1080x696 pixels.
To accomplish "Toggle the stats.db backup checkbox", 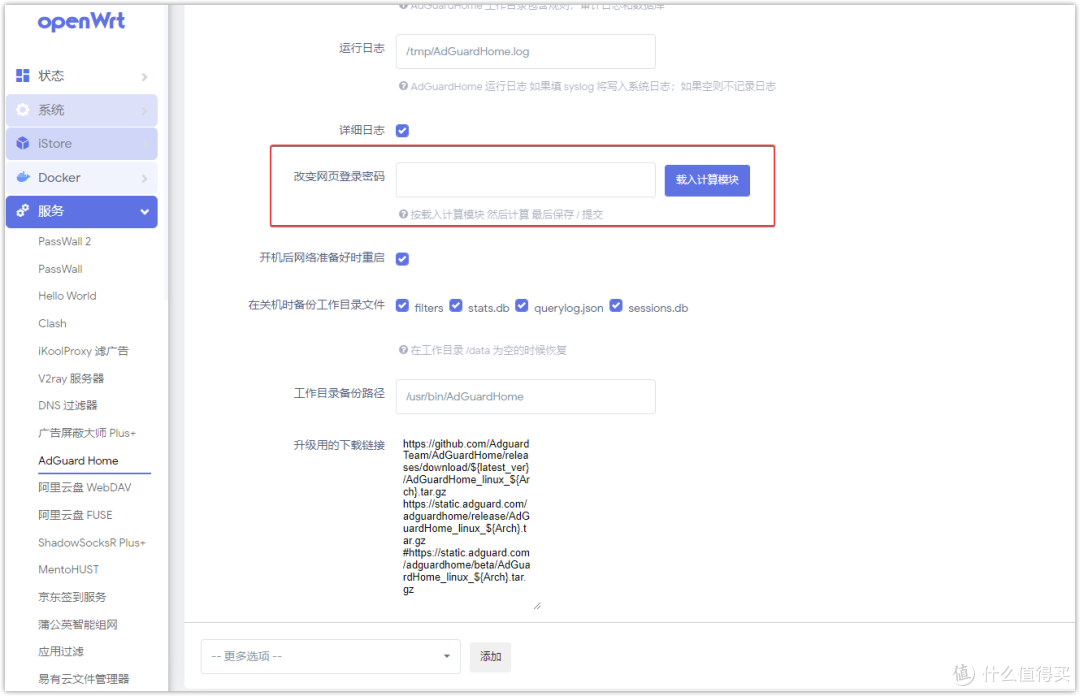I will [456, 305].
